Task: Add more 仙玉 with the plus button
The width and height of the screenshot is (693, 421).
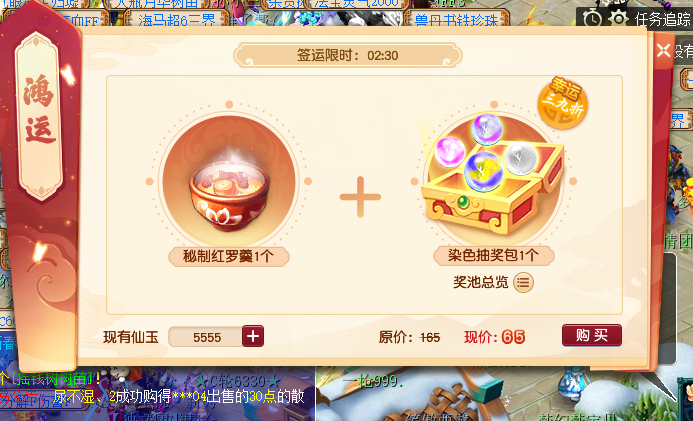Action: click(253, 337)
